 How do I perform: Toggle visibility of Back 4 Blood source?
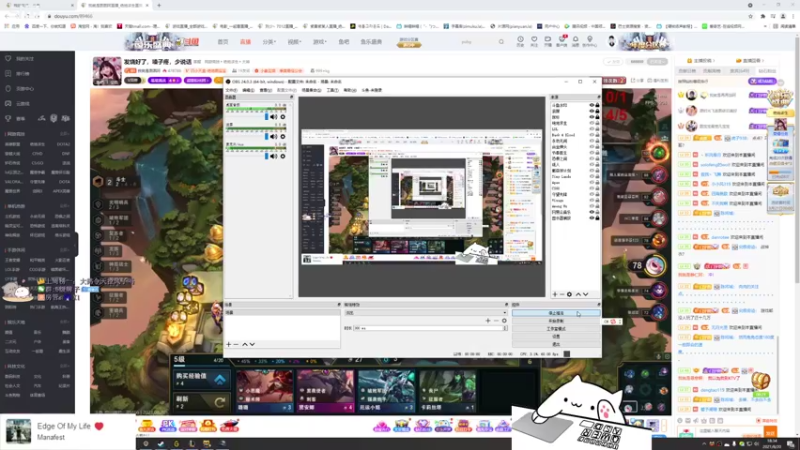click(x=592, y=135)
